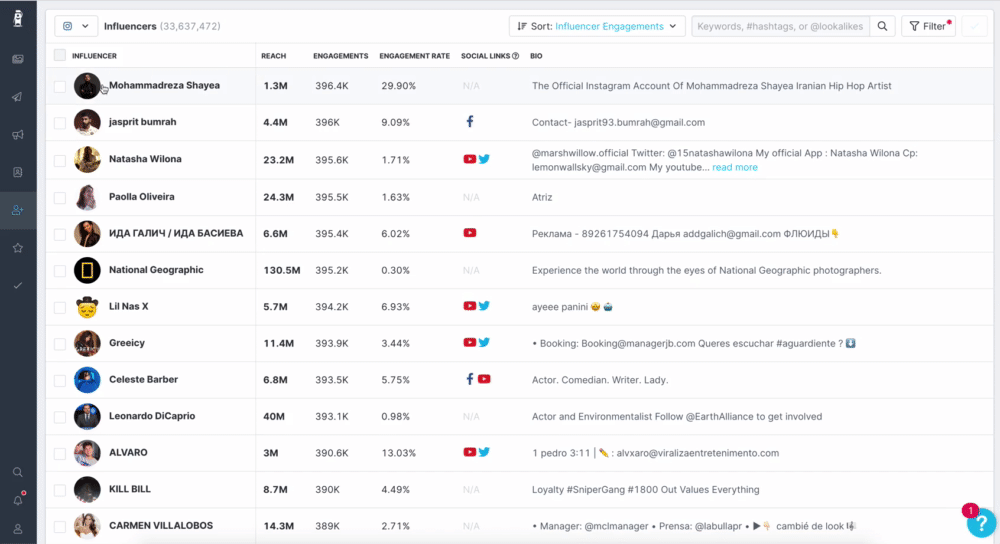Open CARMEN VILLALOBOS influencer name
This screenshot has width=1000, height=544.
click(x=161, y=526)
